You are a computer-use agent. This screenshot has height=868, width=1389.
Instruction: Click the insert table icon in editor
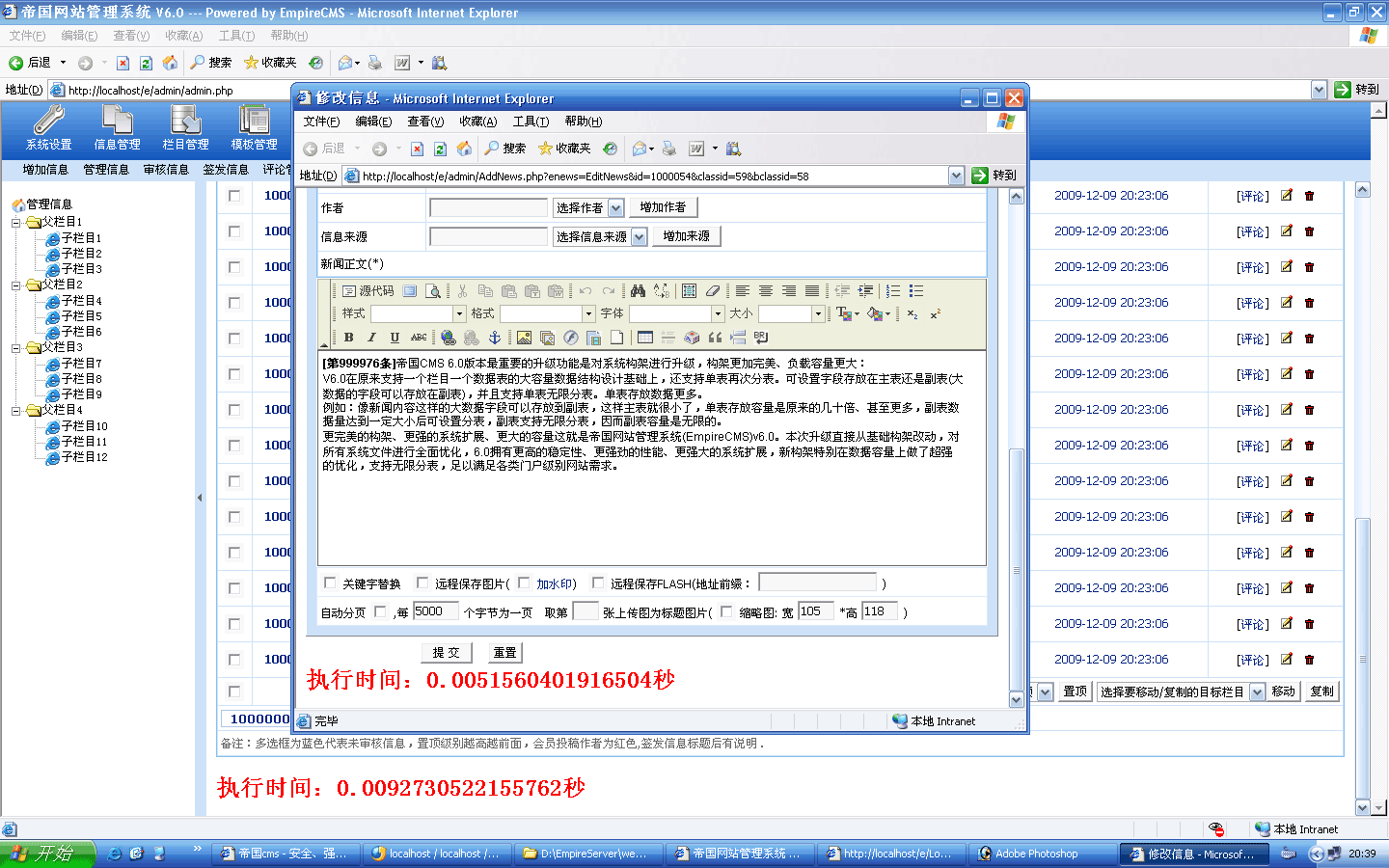645,338
